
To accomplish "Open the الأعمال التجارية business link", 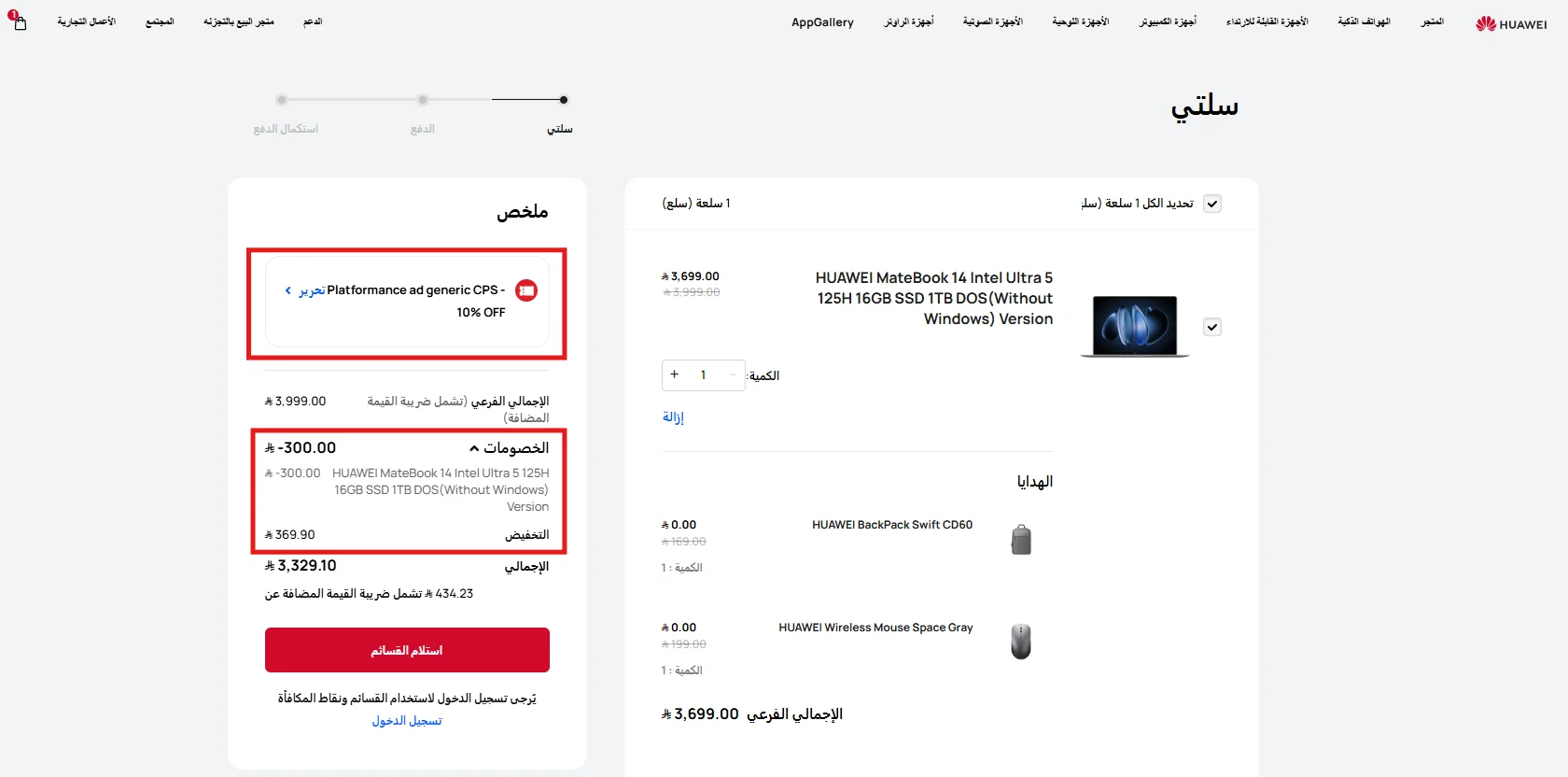I will (x=87, y=21).
